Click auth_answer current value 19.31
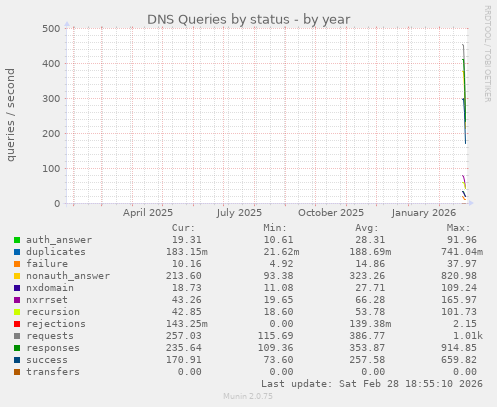Image resolution: width=497 pixels, height=407 pixels. coord(187,240)
